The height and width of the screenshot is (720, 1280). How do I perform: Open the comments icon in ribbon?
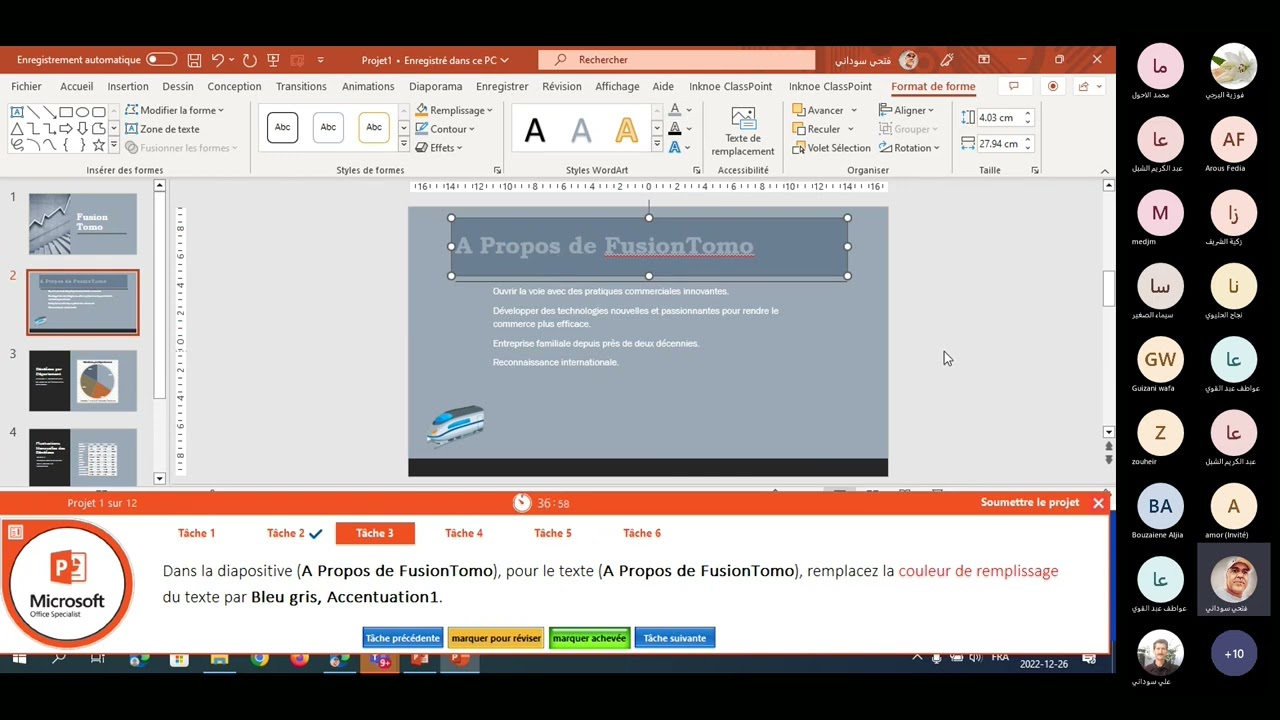point(1013,87)
